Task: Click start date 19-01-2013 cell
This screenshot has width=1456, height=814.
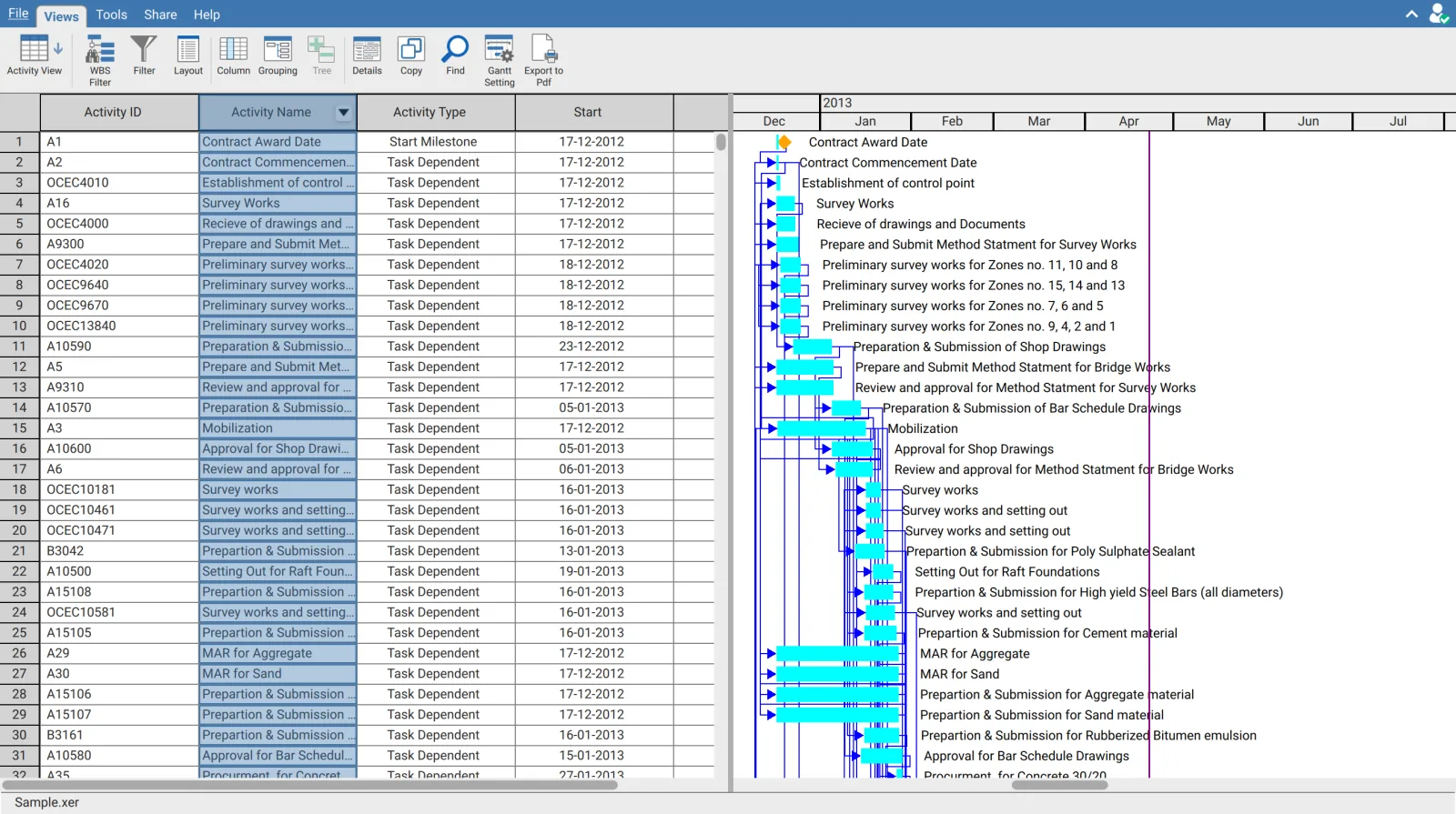Action: coord(594,571)
